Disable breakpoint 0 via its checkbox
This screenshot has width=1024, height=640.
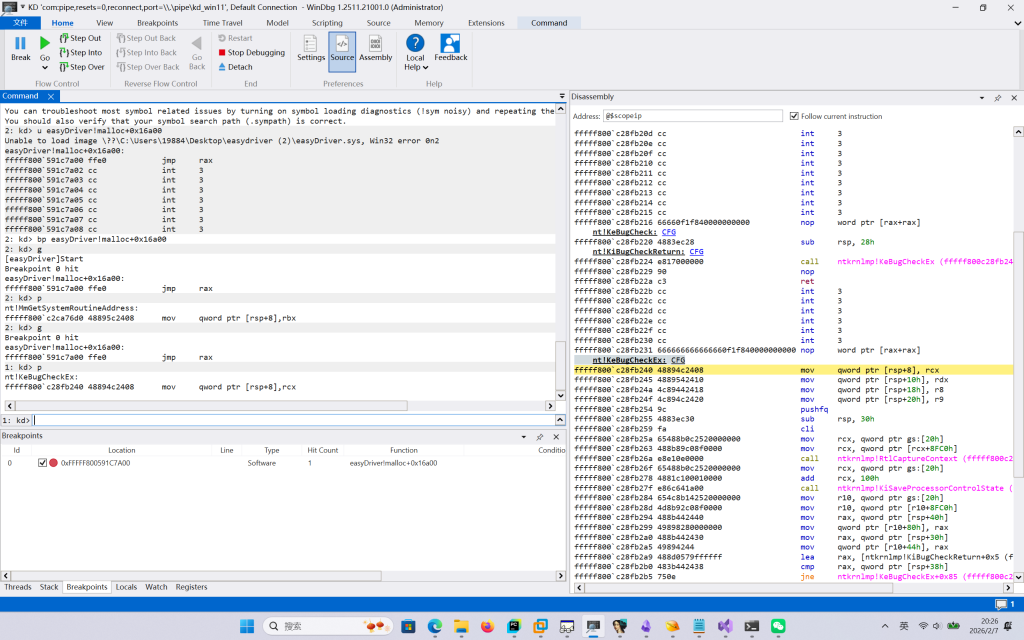pos(42,463)
